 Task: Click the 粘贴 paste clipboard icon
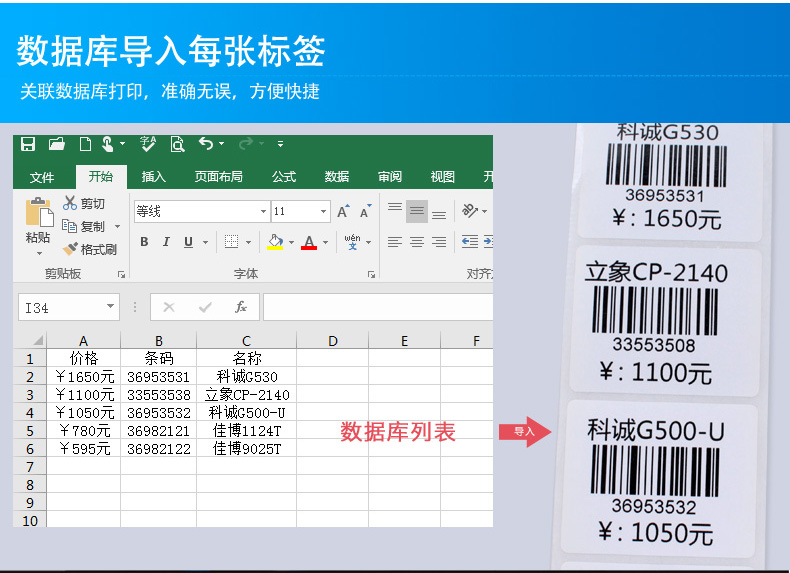pos(39,212)
